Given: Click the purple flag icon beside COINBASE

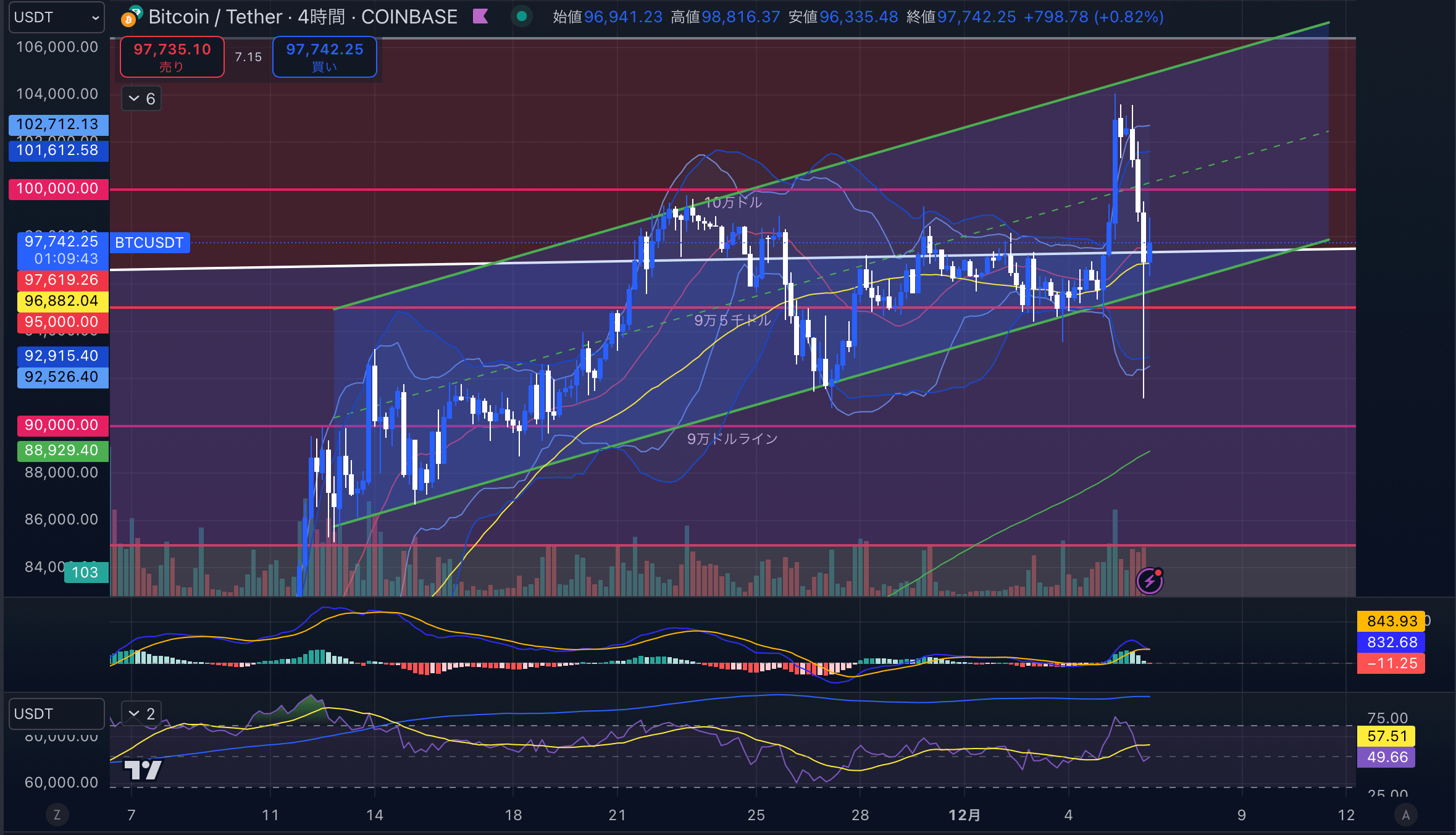Looking at the screenshot, I should (480, 17).
